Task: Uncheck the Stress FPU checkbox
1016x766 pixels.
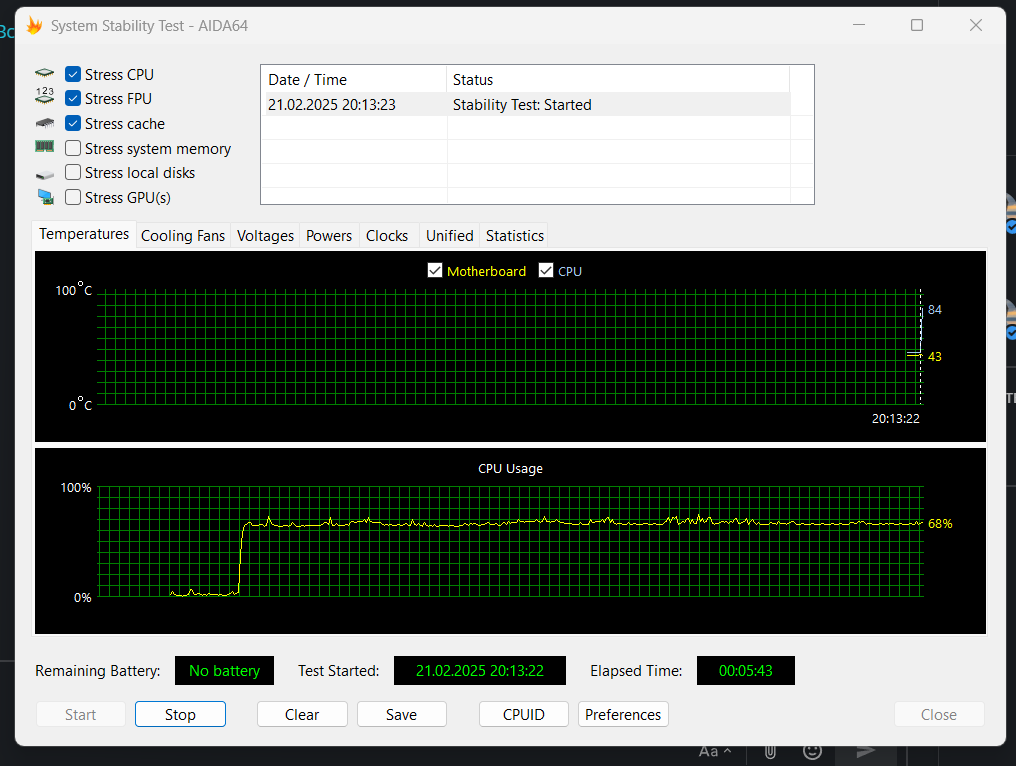Action: pyautogui.click(x=73, y=99)
